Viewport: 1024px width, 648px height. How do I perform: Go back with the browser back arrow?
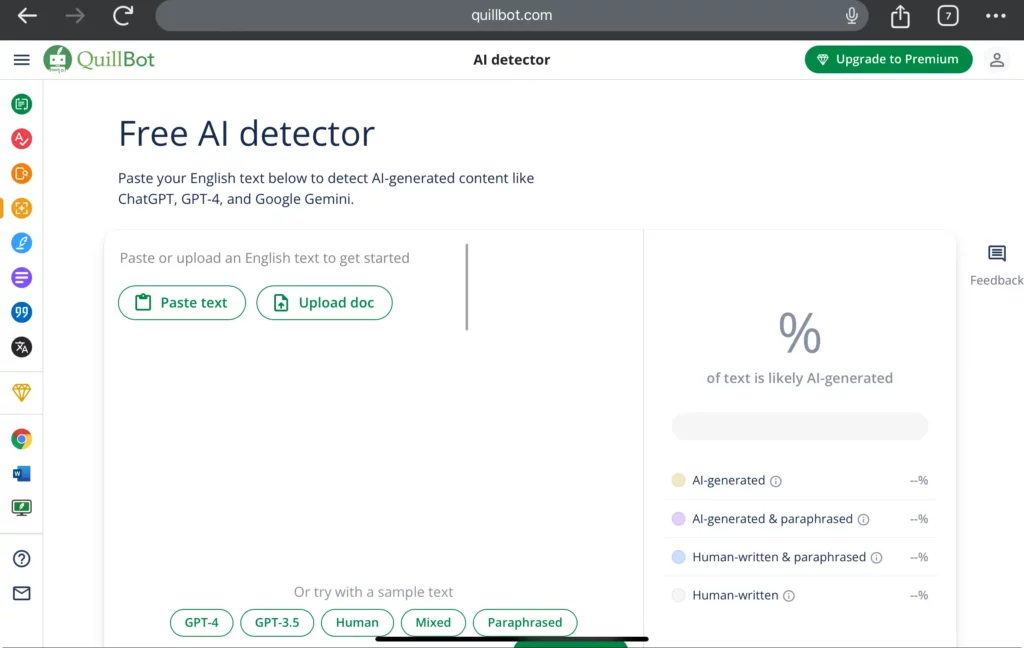pyautogui.click(x=27, y=15)
